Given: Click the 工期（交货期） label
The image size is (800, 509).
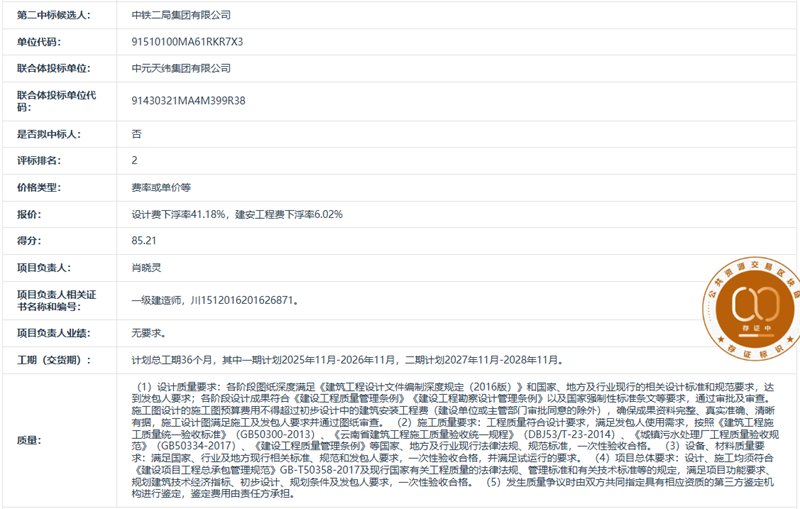Looking at the screenshot, I should [54, 360].
